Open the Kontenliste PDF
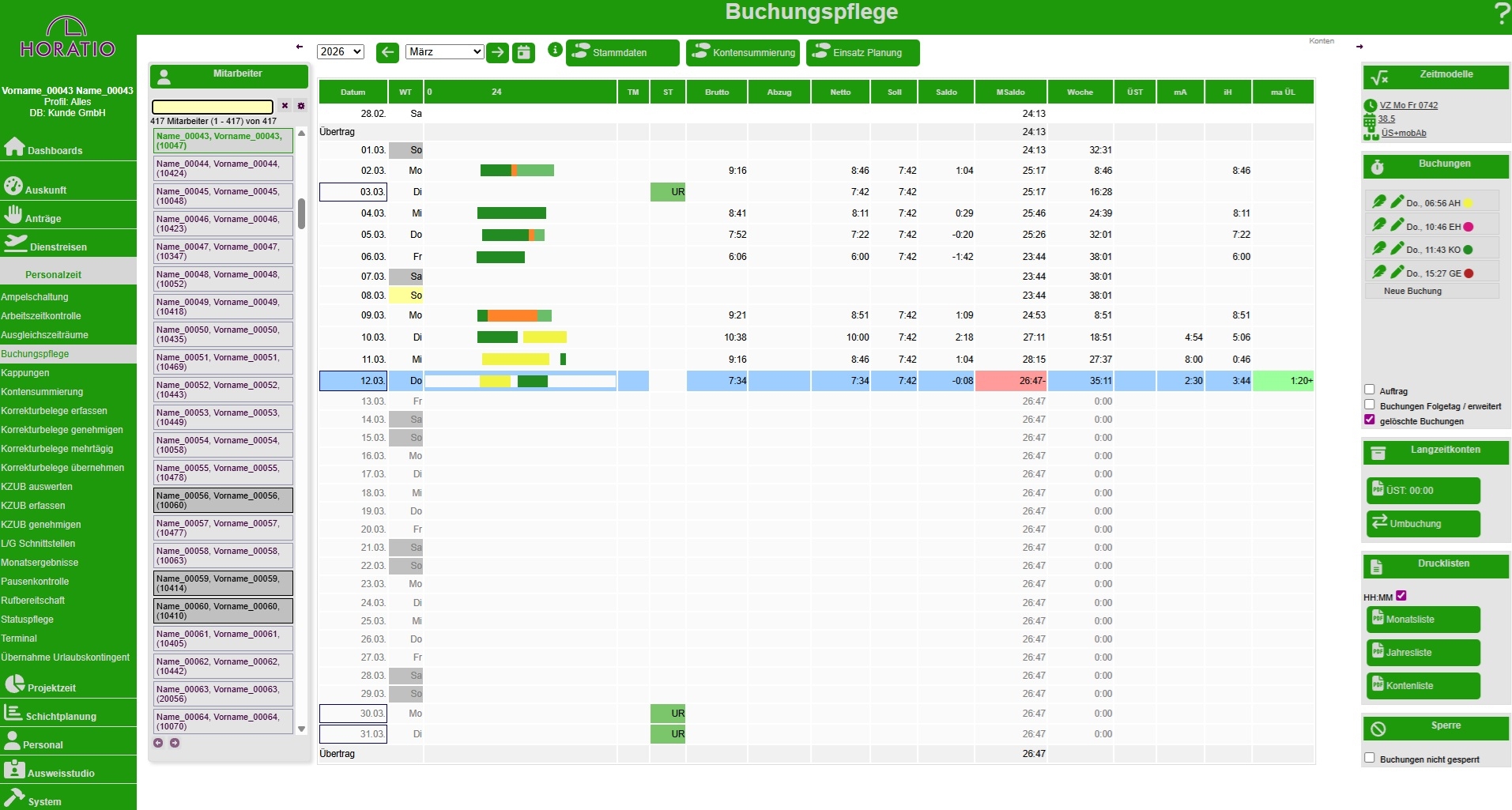 tap(1423, 686)
